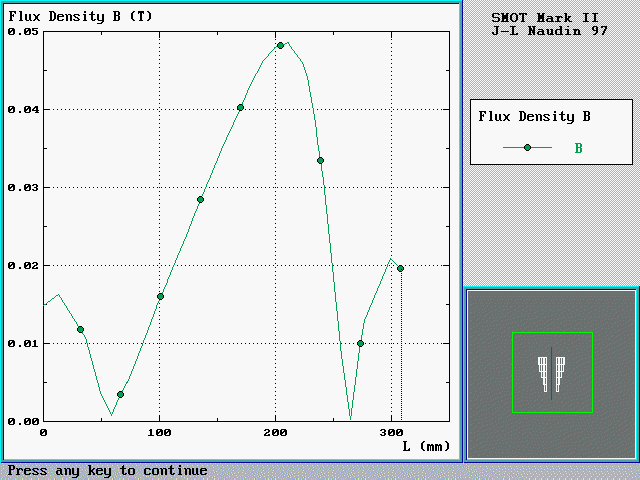Click the J-L Naudin 97 author text
This screenshot has width=640, height=480.
549,31
